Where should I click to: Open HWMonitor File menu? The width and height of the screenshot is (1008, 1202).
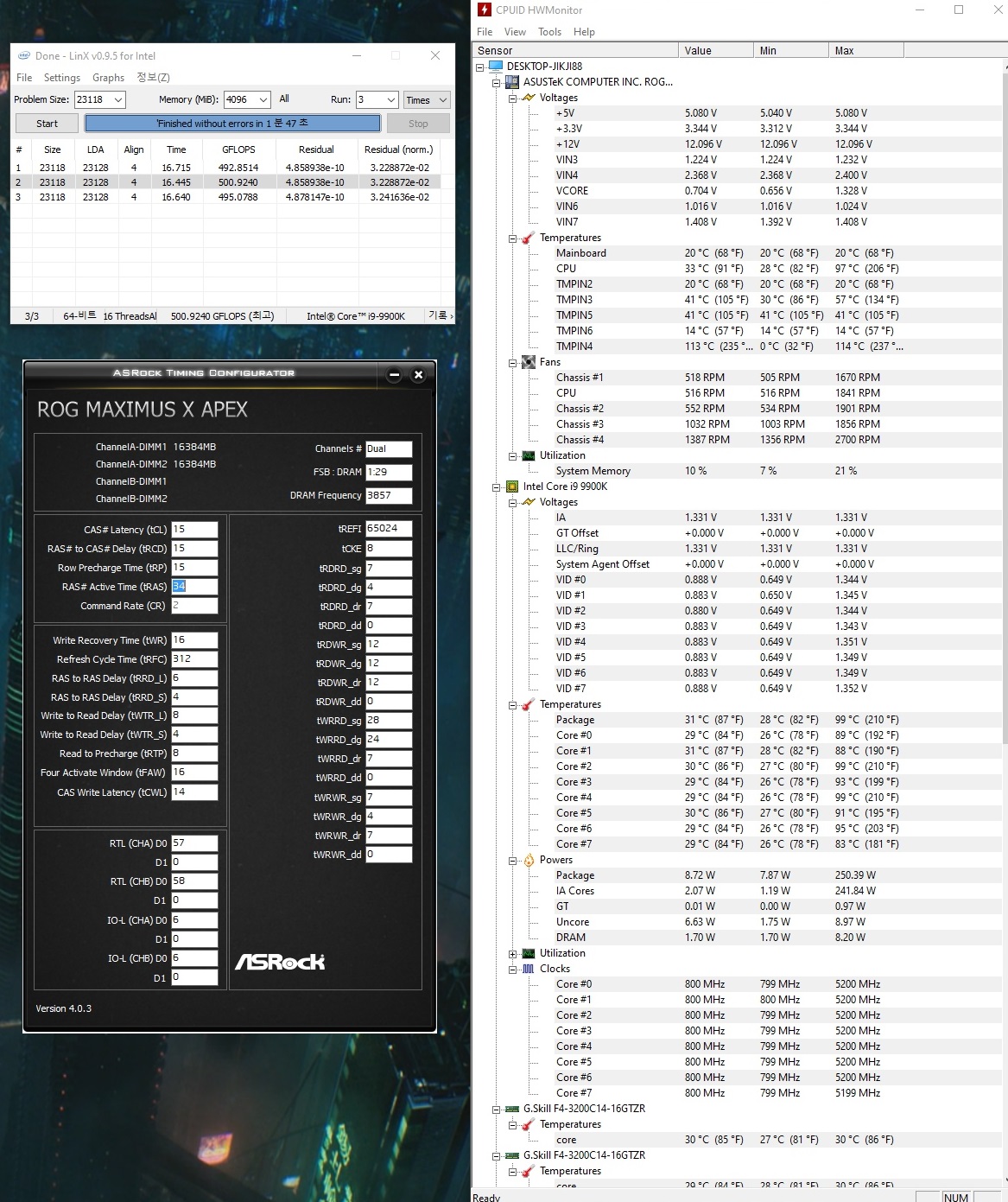click(x=485, y=32)
